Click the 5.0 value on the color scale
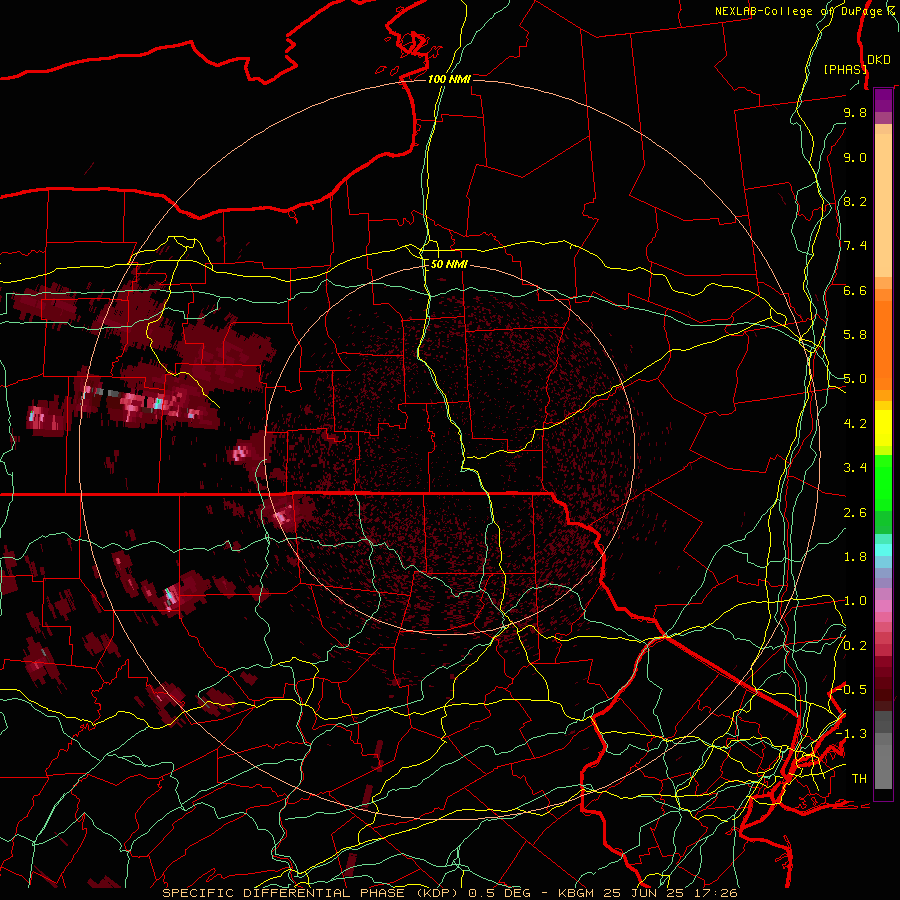Image resolution: width=900 pixels, height=900 pixels. [855, 379]
